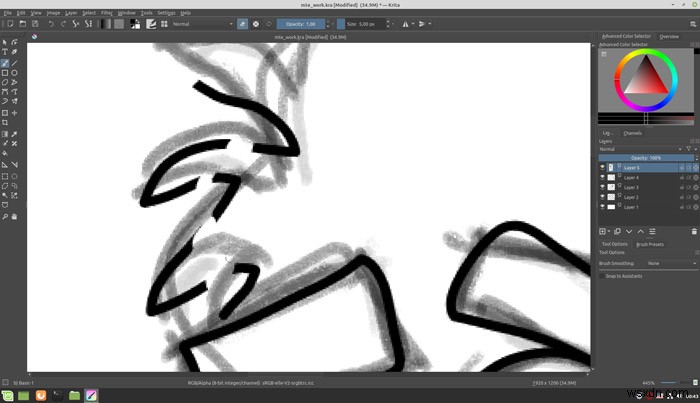Select the Freehand Brush tool
The image size is (700, 403).
pos(5,63)
